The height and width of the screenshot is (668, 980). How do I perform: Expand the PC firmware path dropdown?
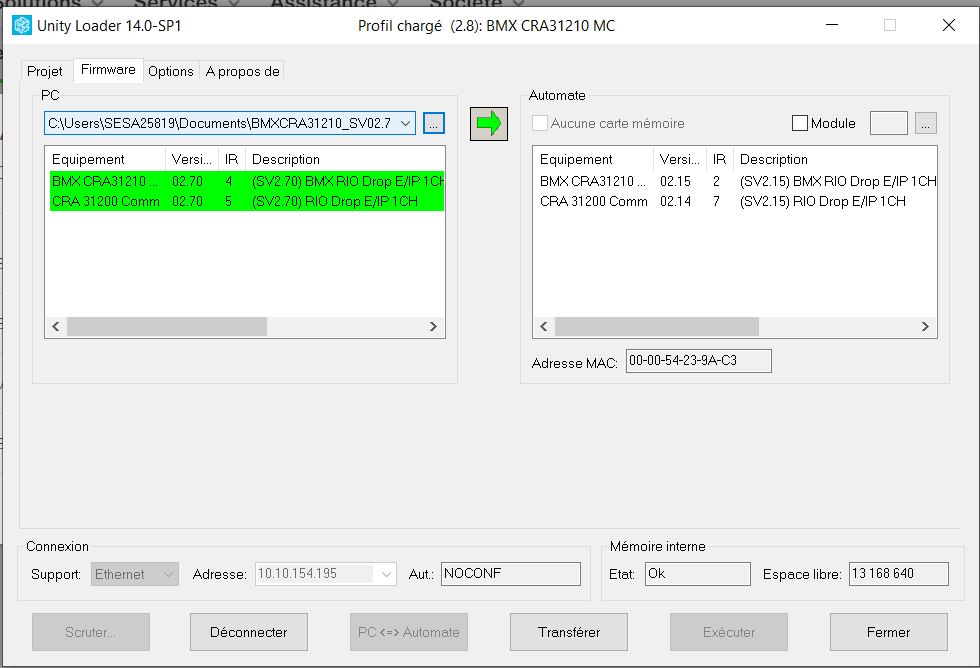(406, 123)
